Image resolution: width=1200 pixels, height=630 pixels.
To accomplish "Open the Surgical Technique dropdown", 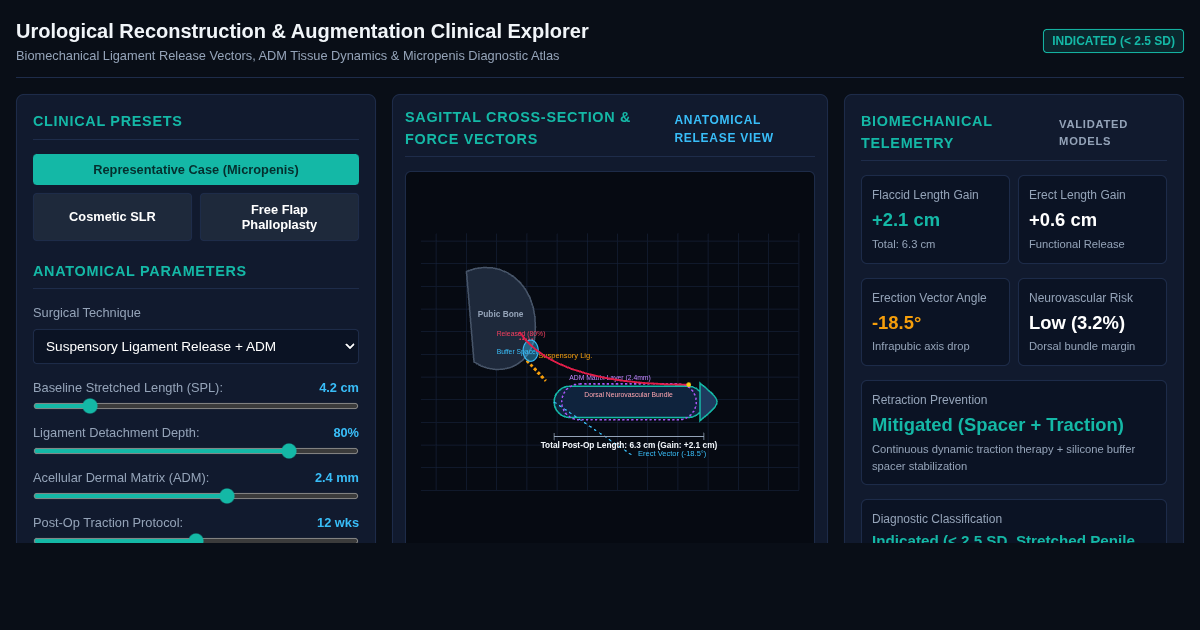I will (196, 347).
